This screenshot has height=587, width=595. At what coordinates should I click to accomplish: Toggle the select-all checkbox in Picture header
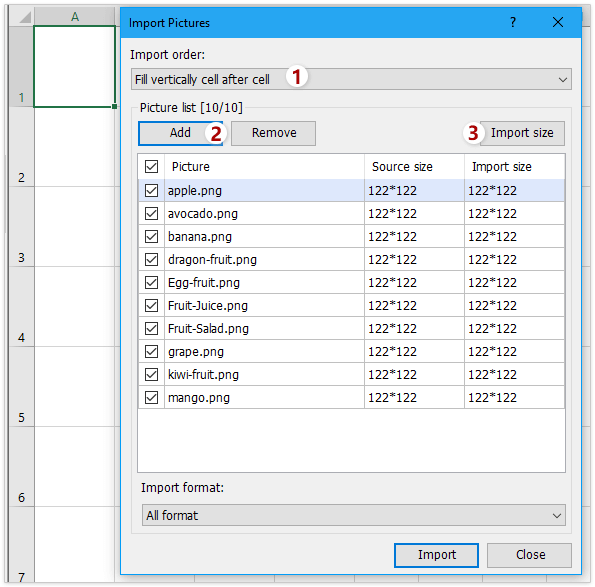151,167
